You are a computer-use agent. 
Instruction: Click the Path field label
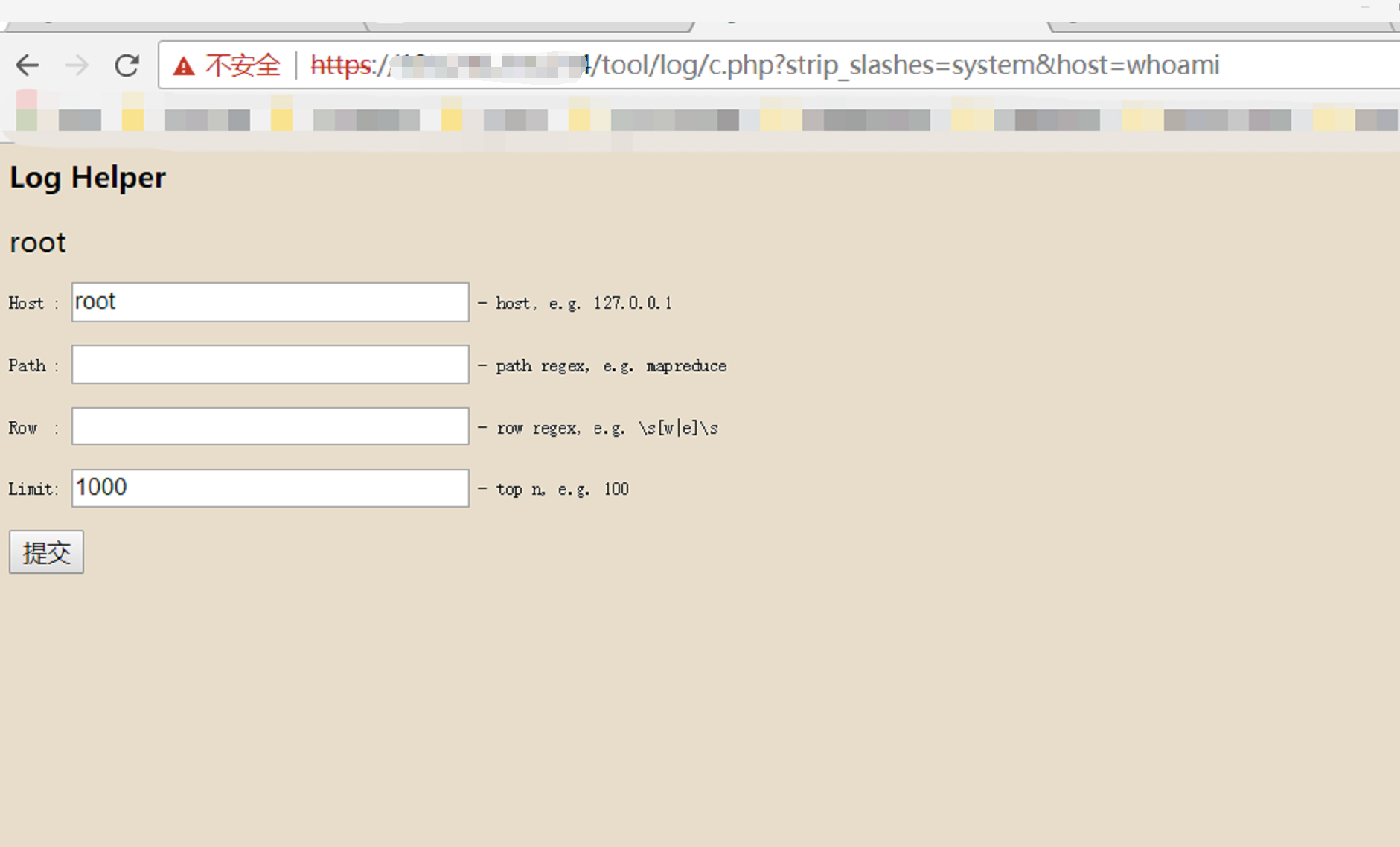point(33,365)
